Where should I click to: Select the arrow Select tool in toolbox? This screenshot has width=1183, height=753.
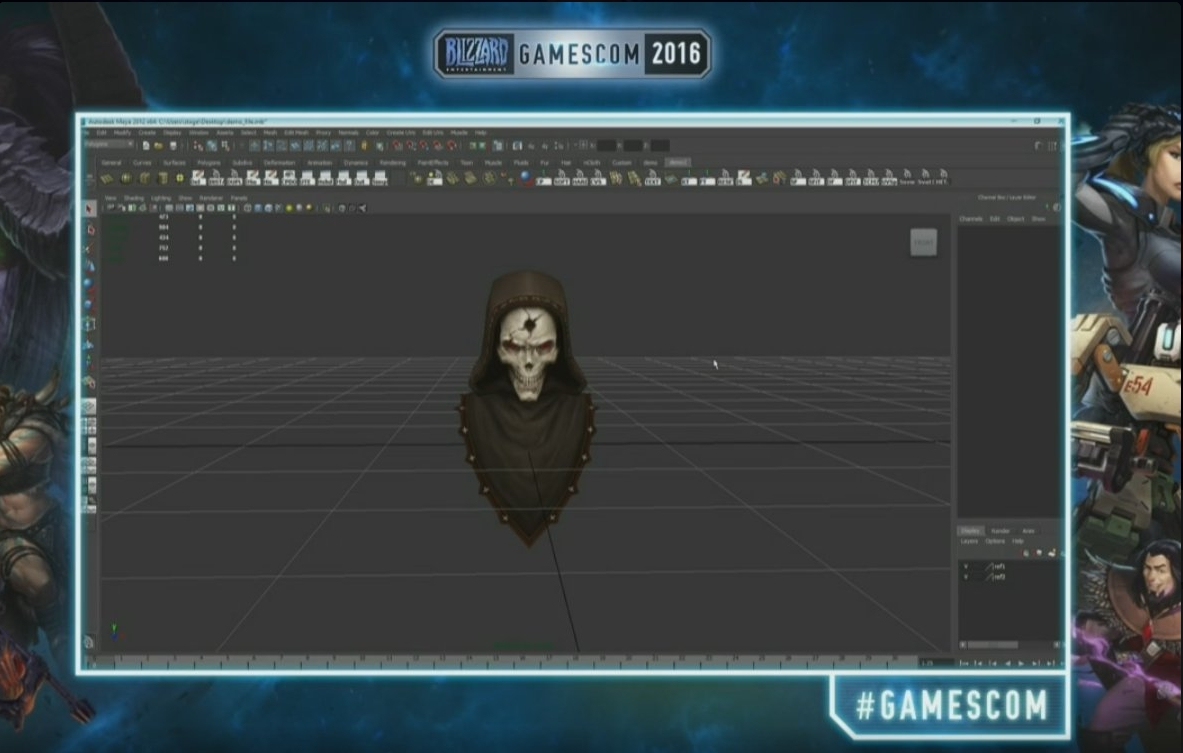[x=90, y=209]
